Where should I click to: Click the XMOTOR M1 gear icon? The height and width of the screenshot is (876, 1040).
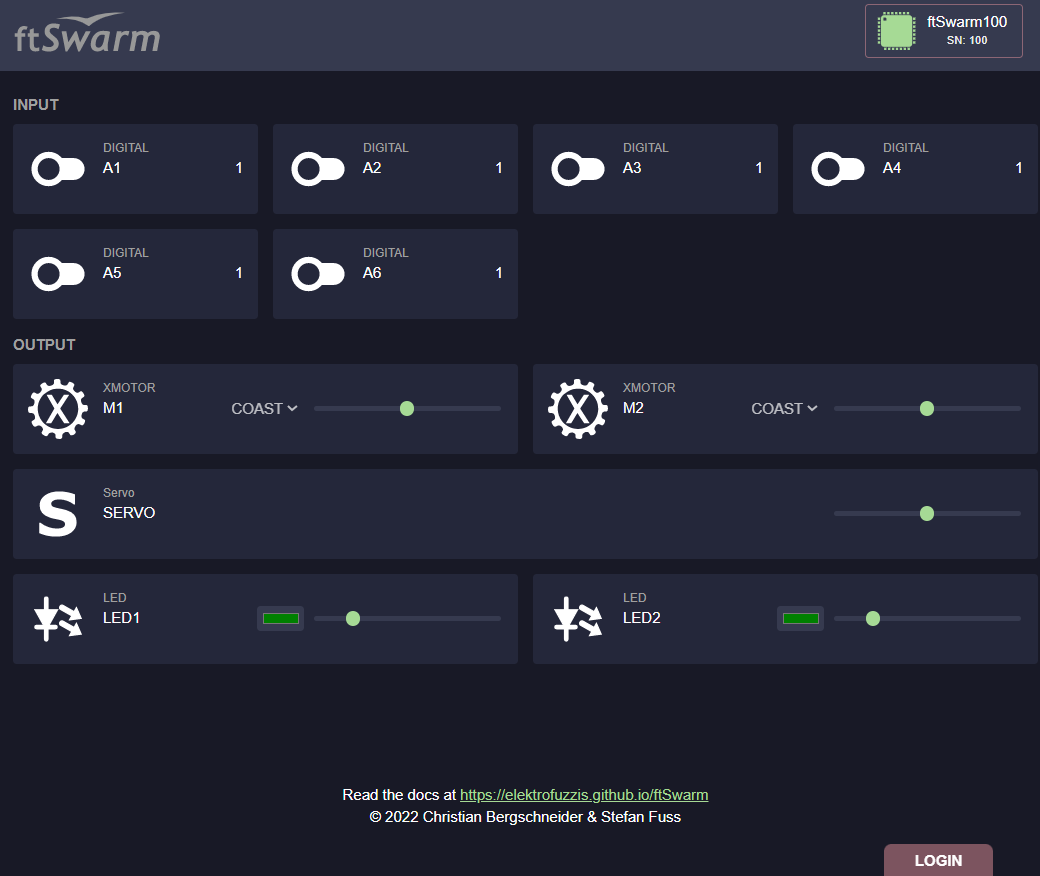coord(57,408)
